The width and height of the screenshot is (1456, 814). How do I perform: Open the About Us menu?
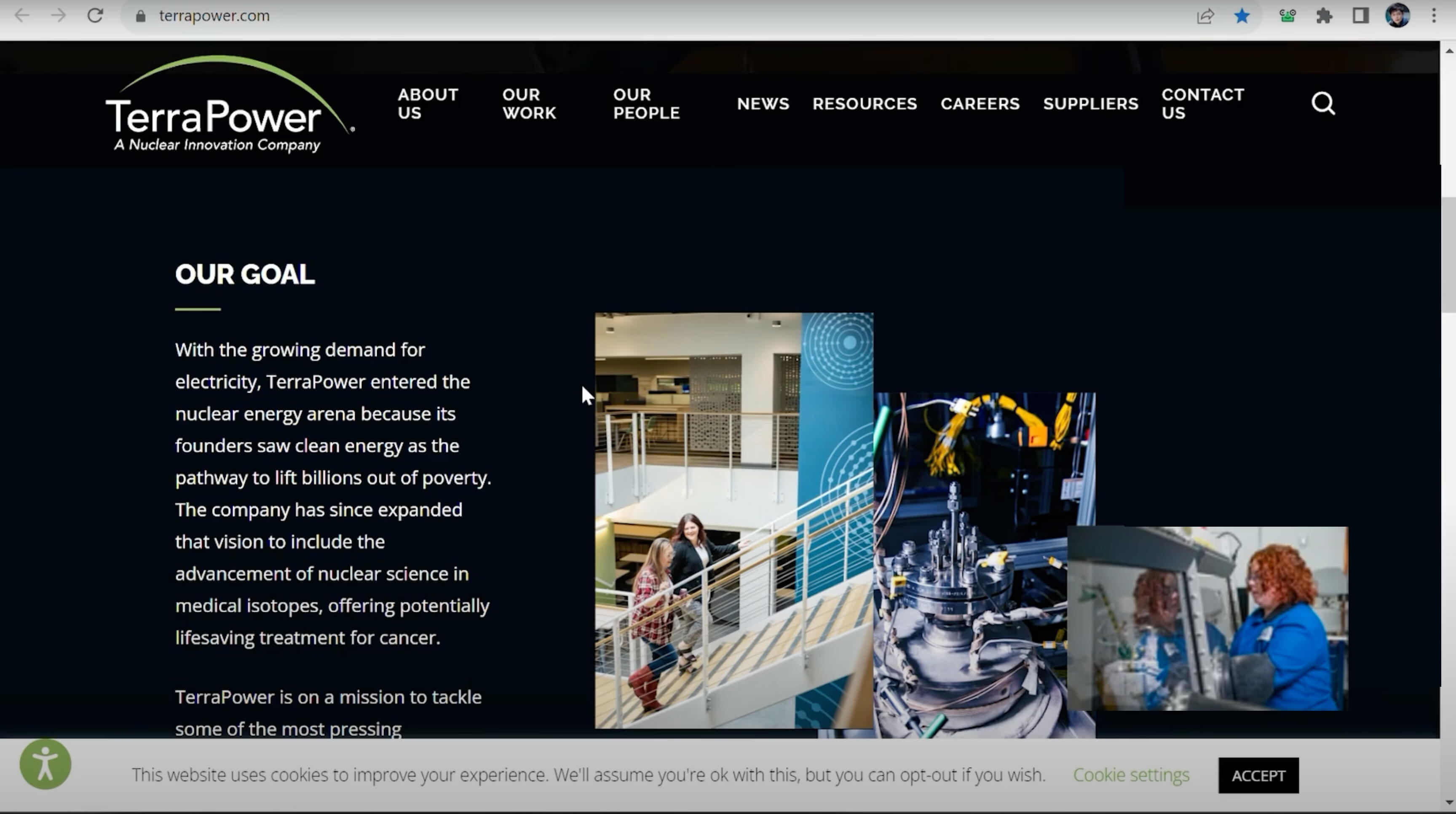coord(427,104)
